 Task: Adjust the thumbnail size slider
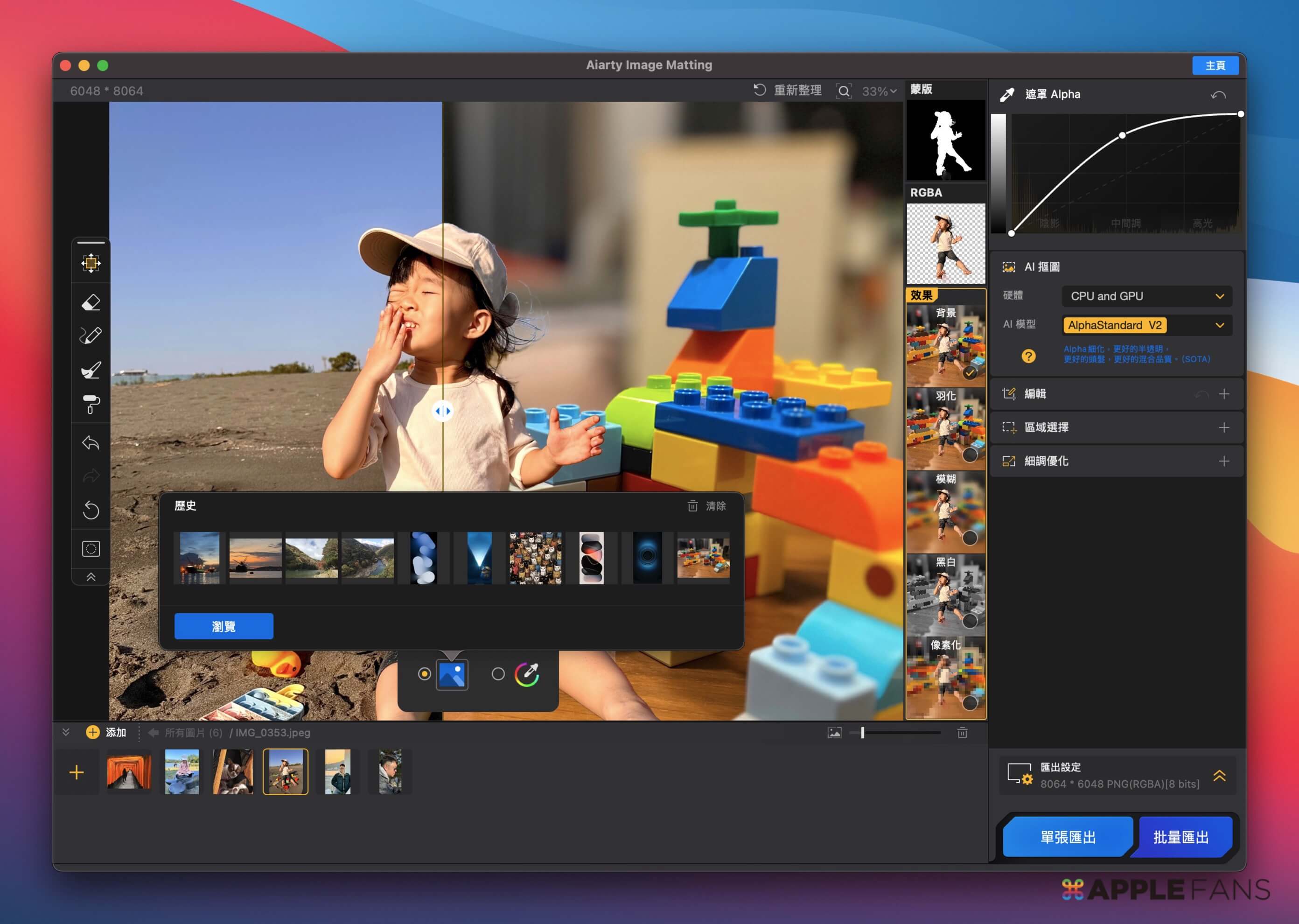click(x=863, y=733)
